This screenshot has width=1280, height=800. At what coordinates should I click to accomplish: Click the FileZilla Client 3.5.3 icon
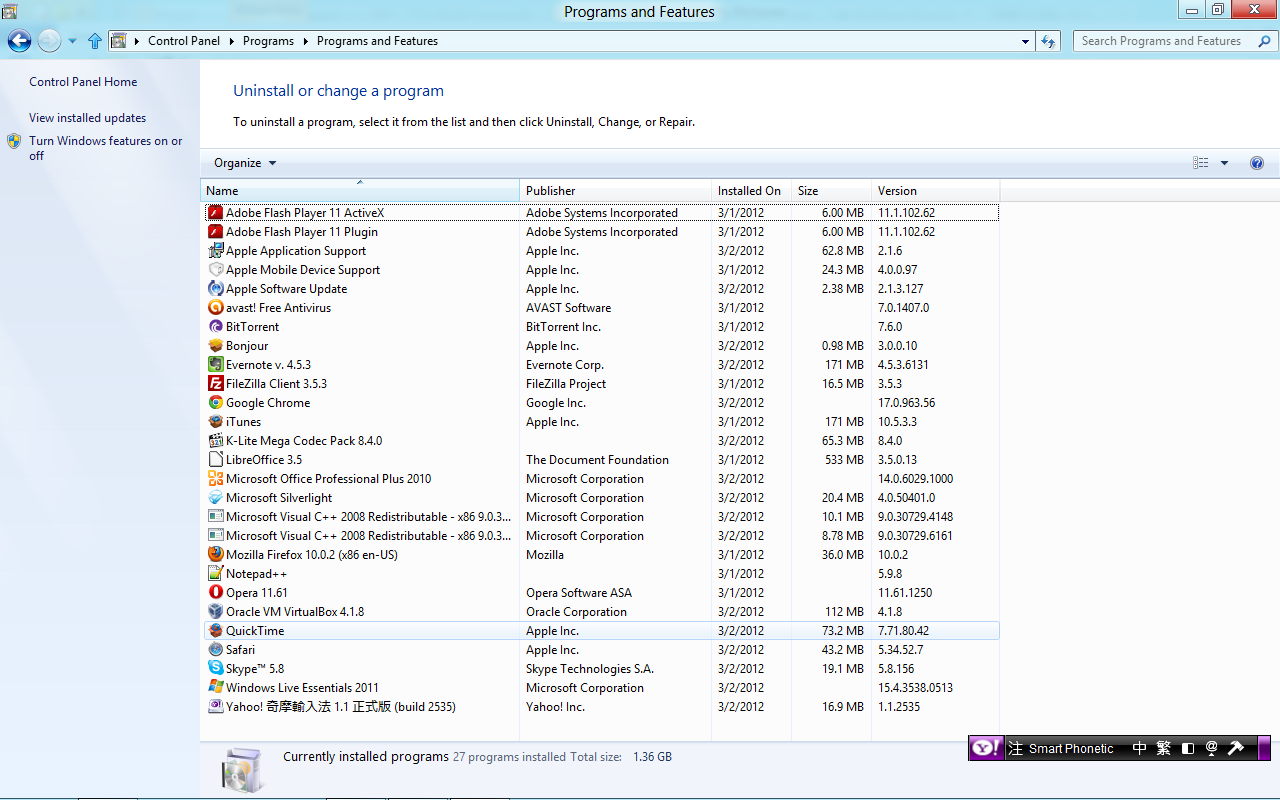pyautogui.click(x=215, y=384)
